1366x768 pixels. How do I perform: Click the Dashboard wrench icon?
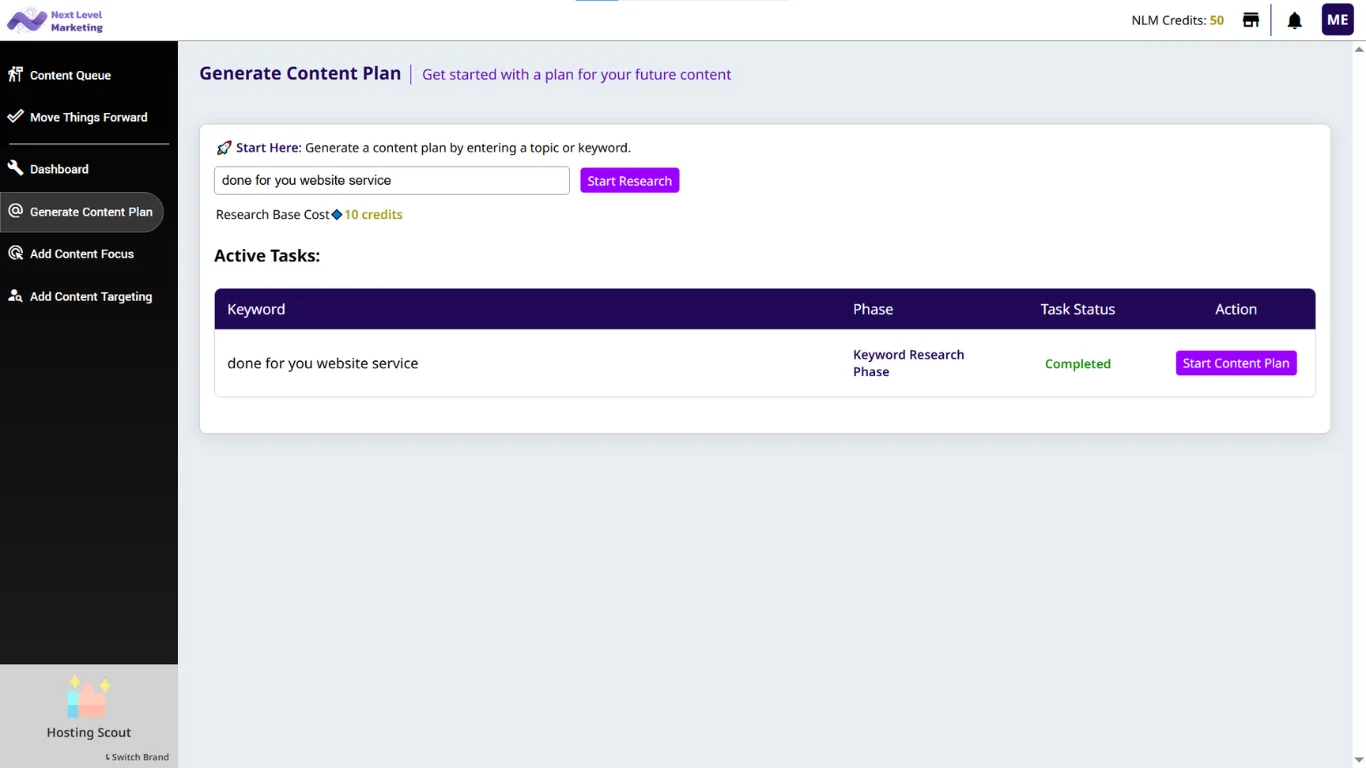point(15,169)
